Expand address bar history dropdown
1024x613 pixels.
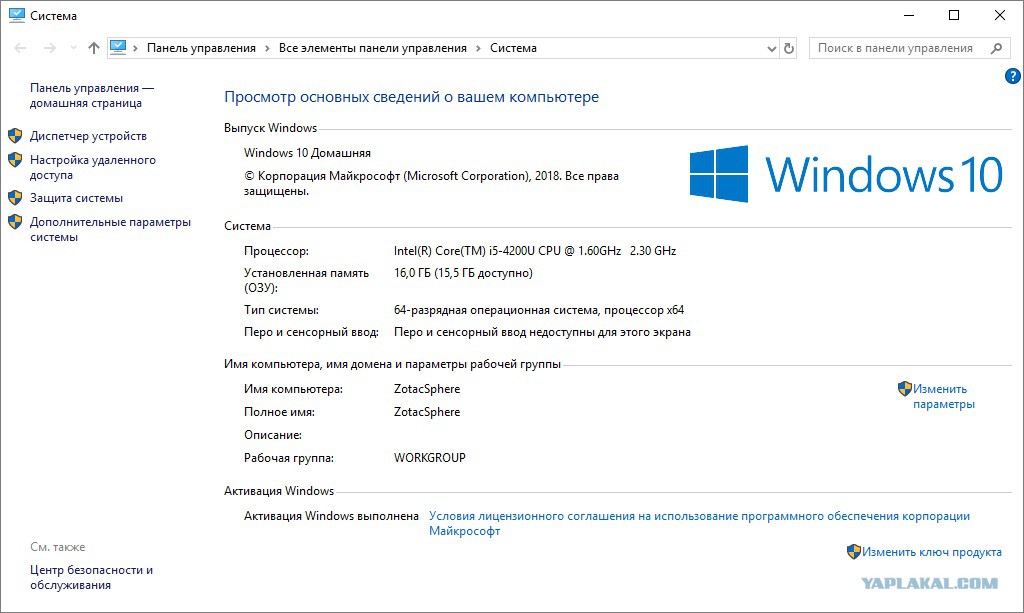[x=771, y=48]
